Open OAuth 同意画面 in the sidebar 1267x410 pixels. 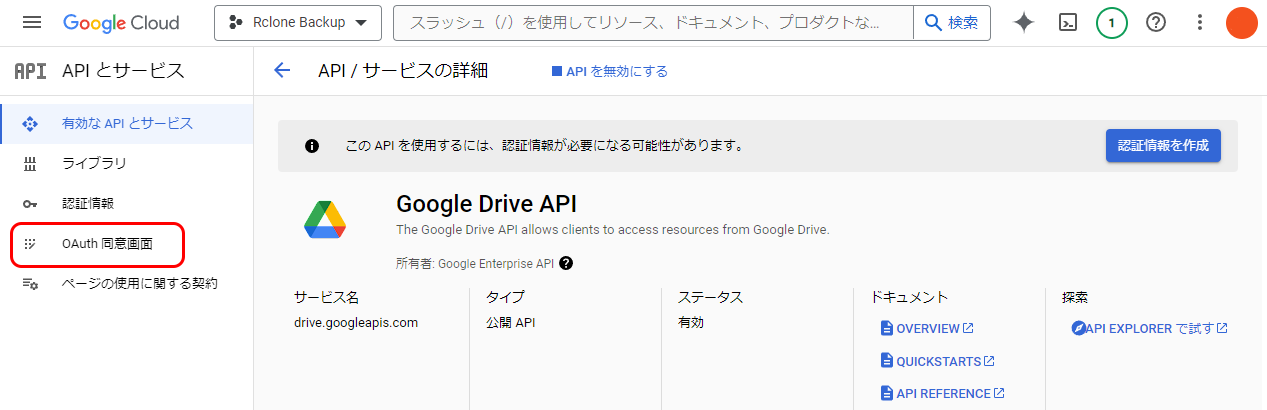pos(127,244)
